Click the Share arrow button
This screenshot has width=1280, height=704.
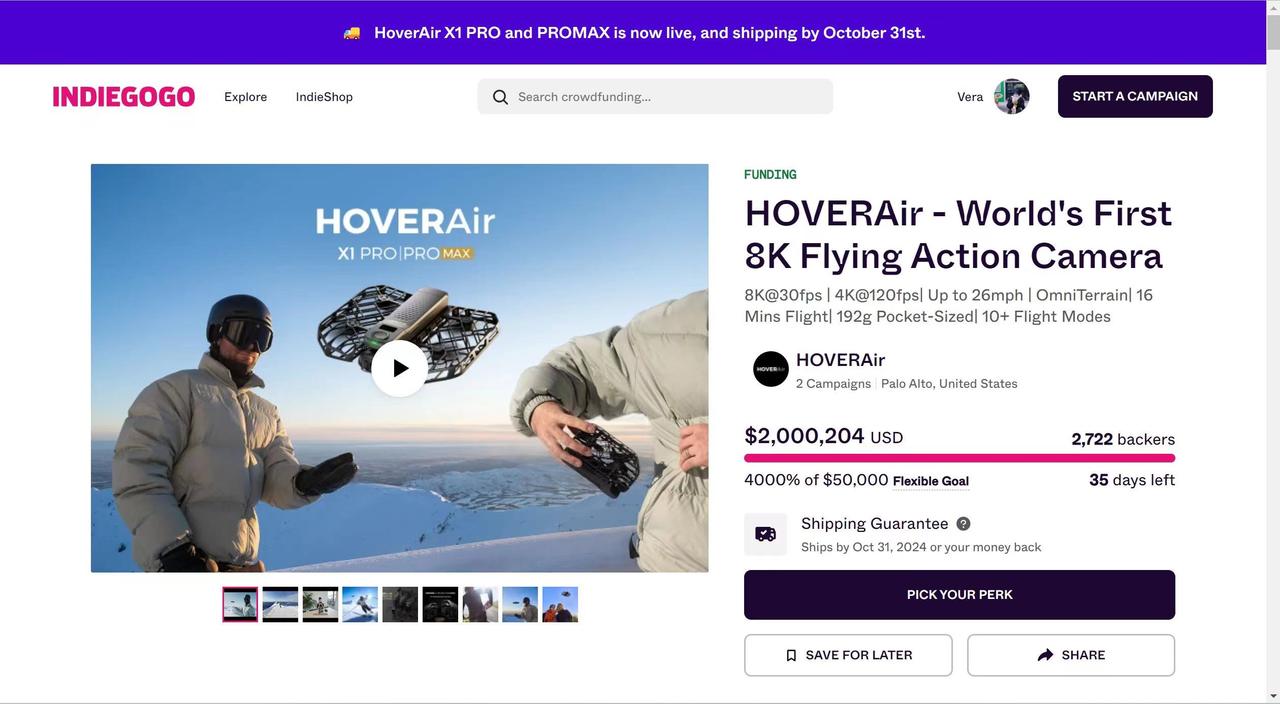tap(1070, 655)
